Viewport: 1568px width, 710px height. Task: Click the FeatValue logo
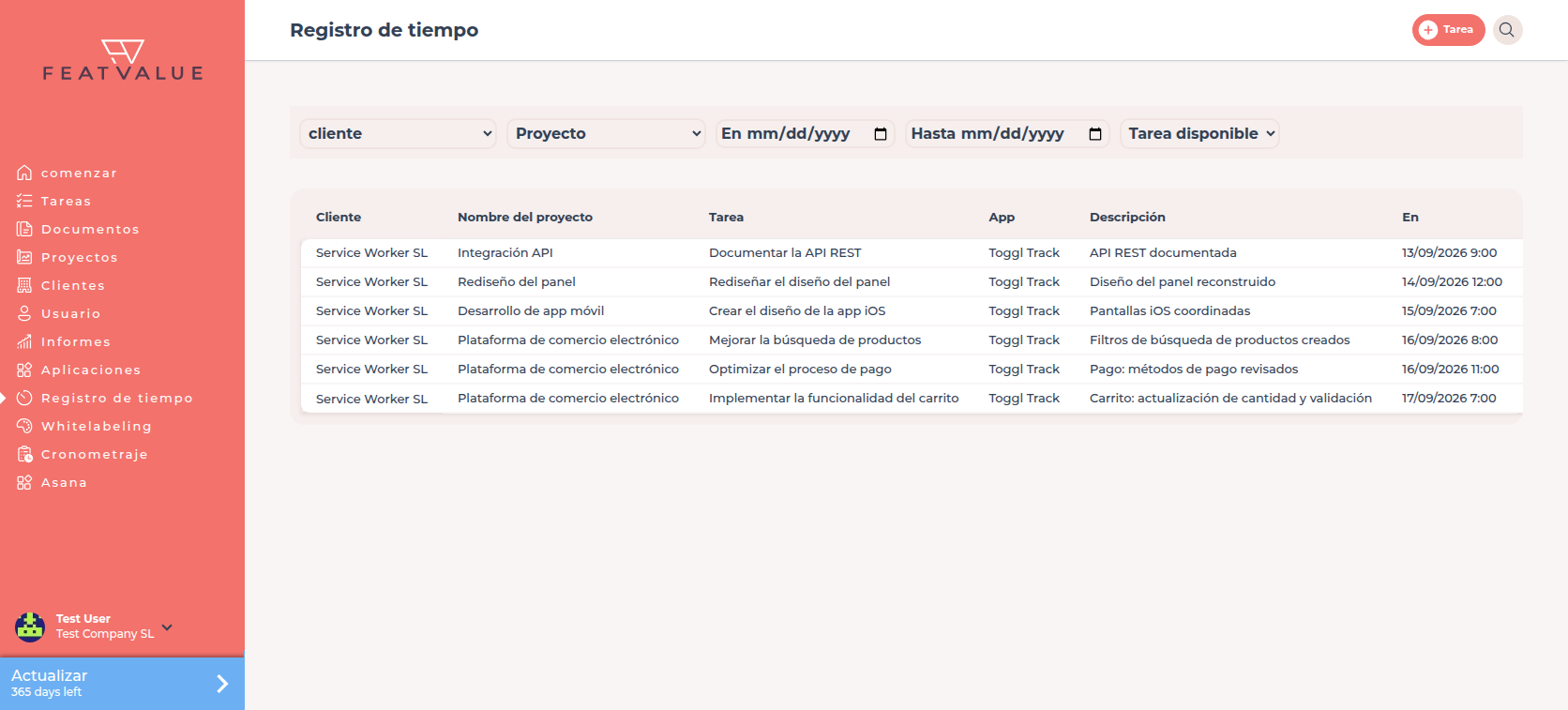point(123,60)
